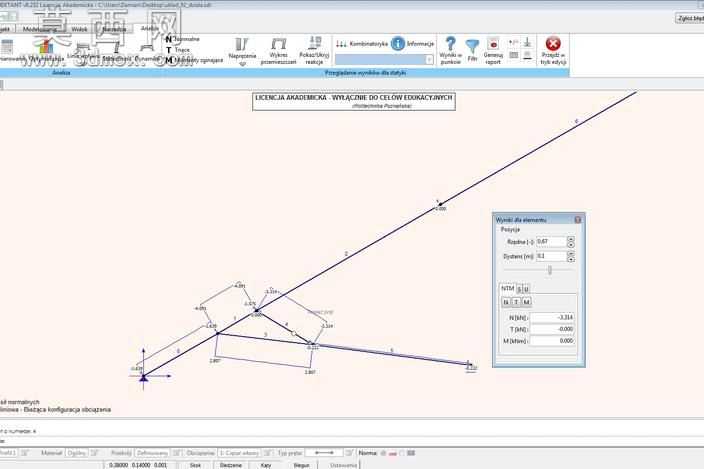Click the blue Informacje icon
704x469 pixels.
[x=398, y=44]
